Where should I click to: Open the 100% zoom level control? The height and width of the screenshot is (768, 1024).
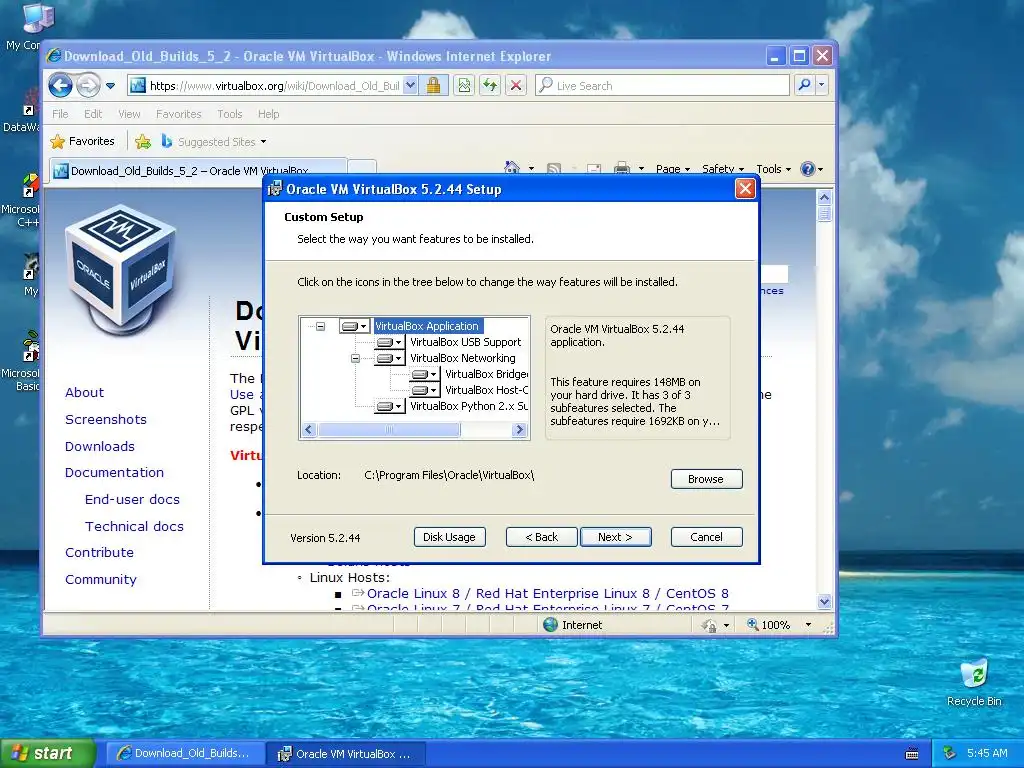click(778, 625)
